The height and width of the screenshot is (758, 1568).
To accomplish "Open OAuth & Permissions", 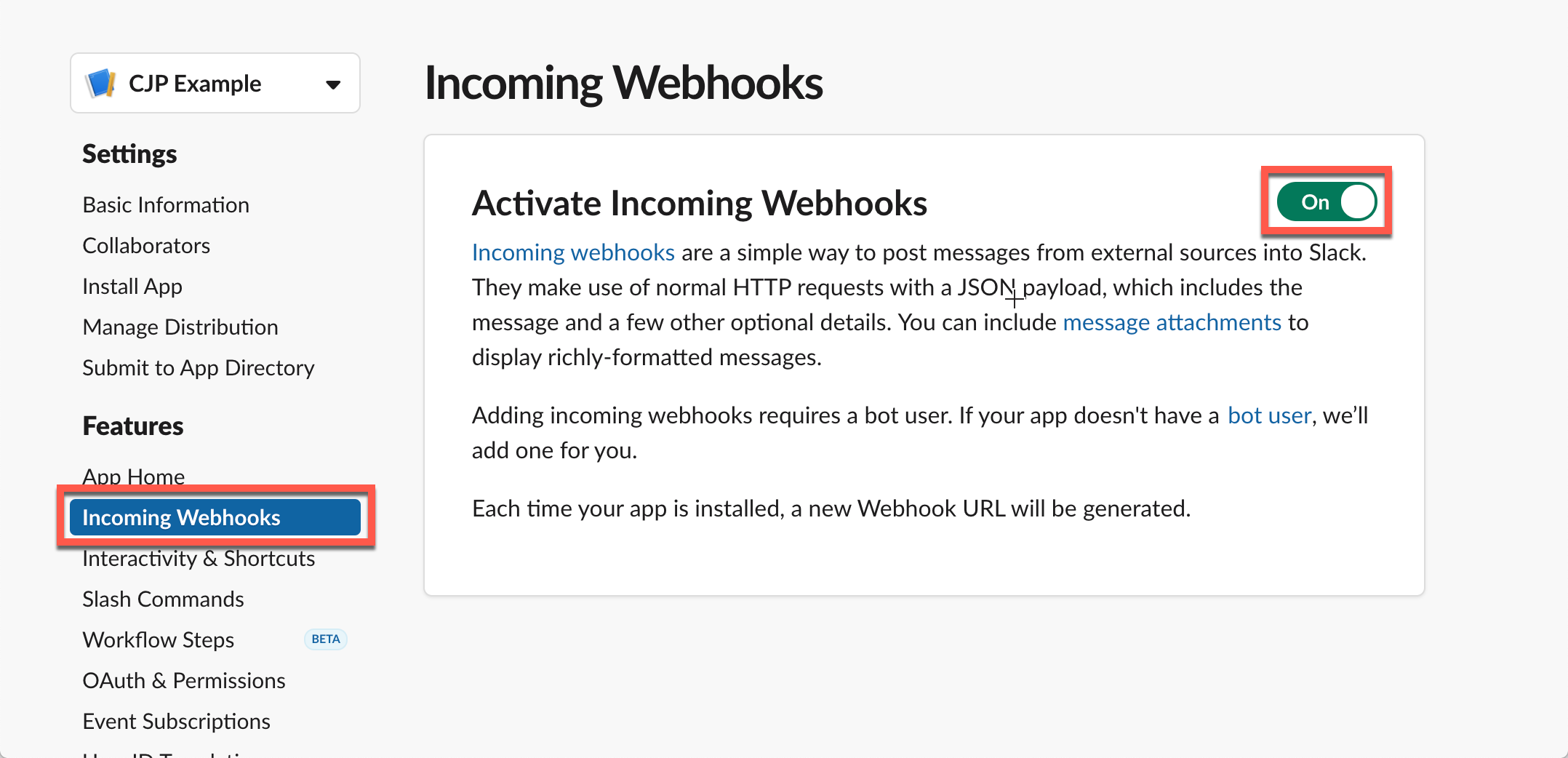I will pos(184,680).
